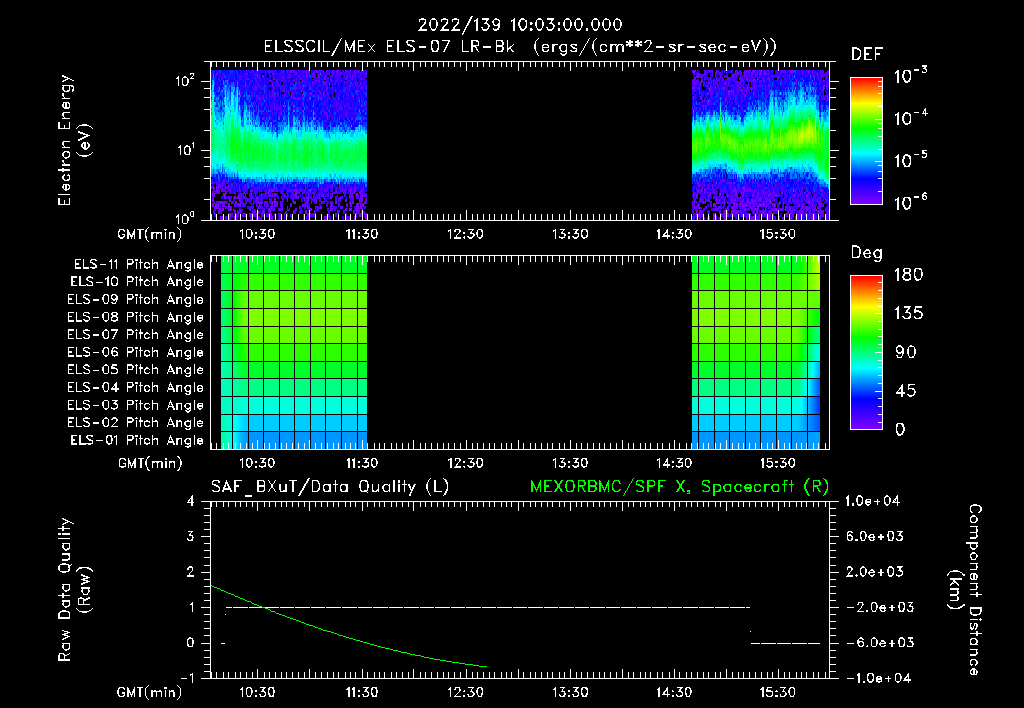Image resolution: width=1024 pixels, height=708 pixels.
Task: Click GMT(min) label under the energy spectrogram
Action: pos(150,234)
